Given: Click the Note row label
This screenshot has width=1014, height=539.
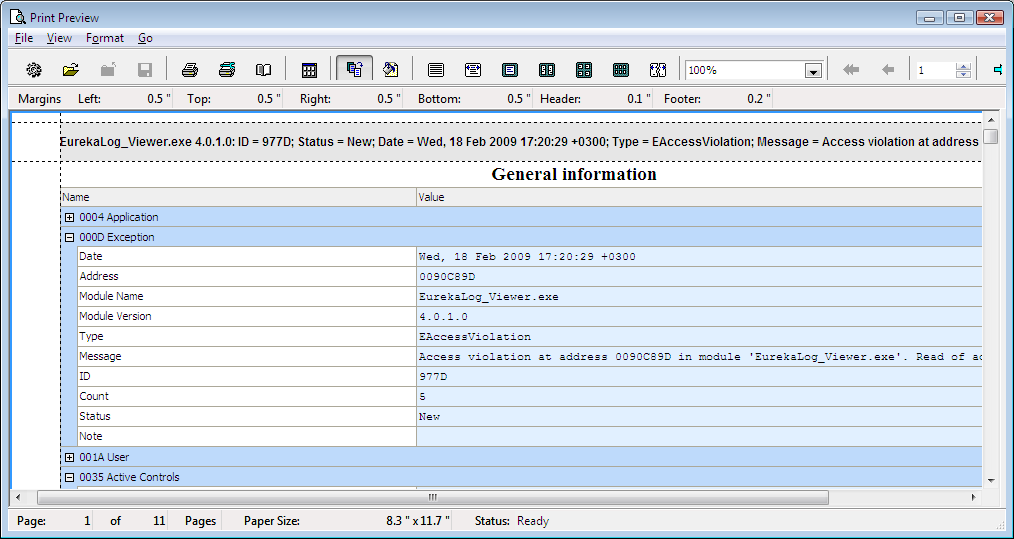Looking at the screenshot, I should click(x=91, y=436).
